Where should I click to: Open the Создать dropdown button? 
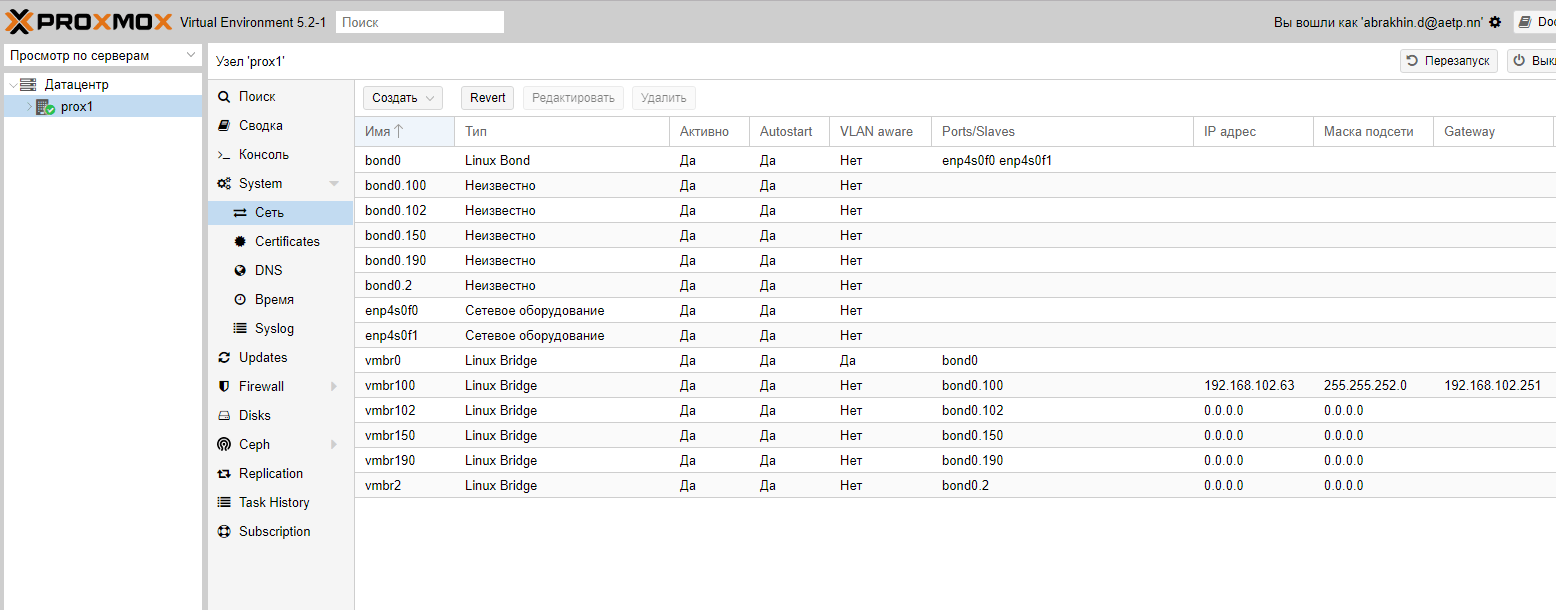click(402, 98)
